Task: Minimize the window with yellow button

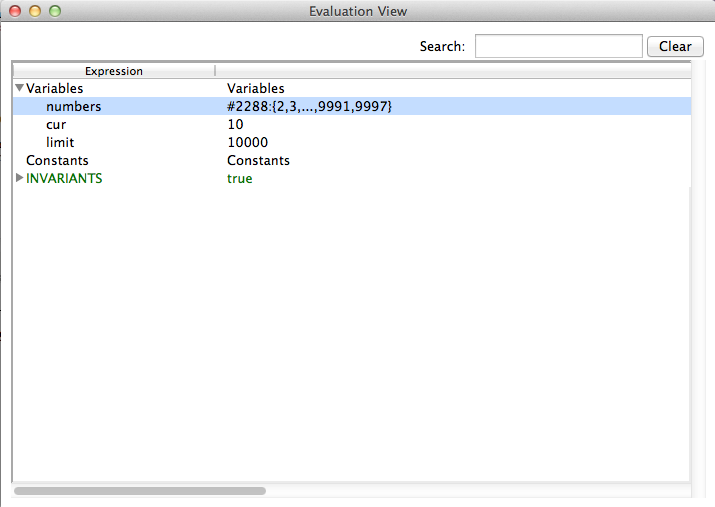Action: coord(35,12)
